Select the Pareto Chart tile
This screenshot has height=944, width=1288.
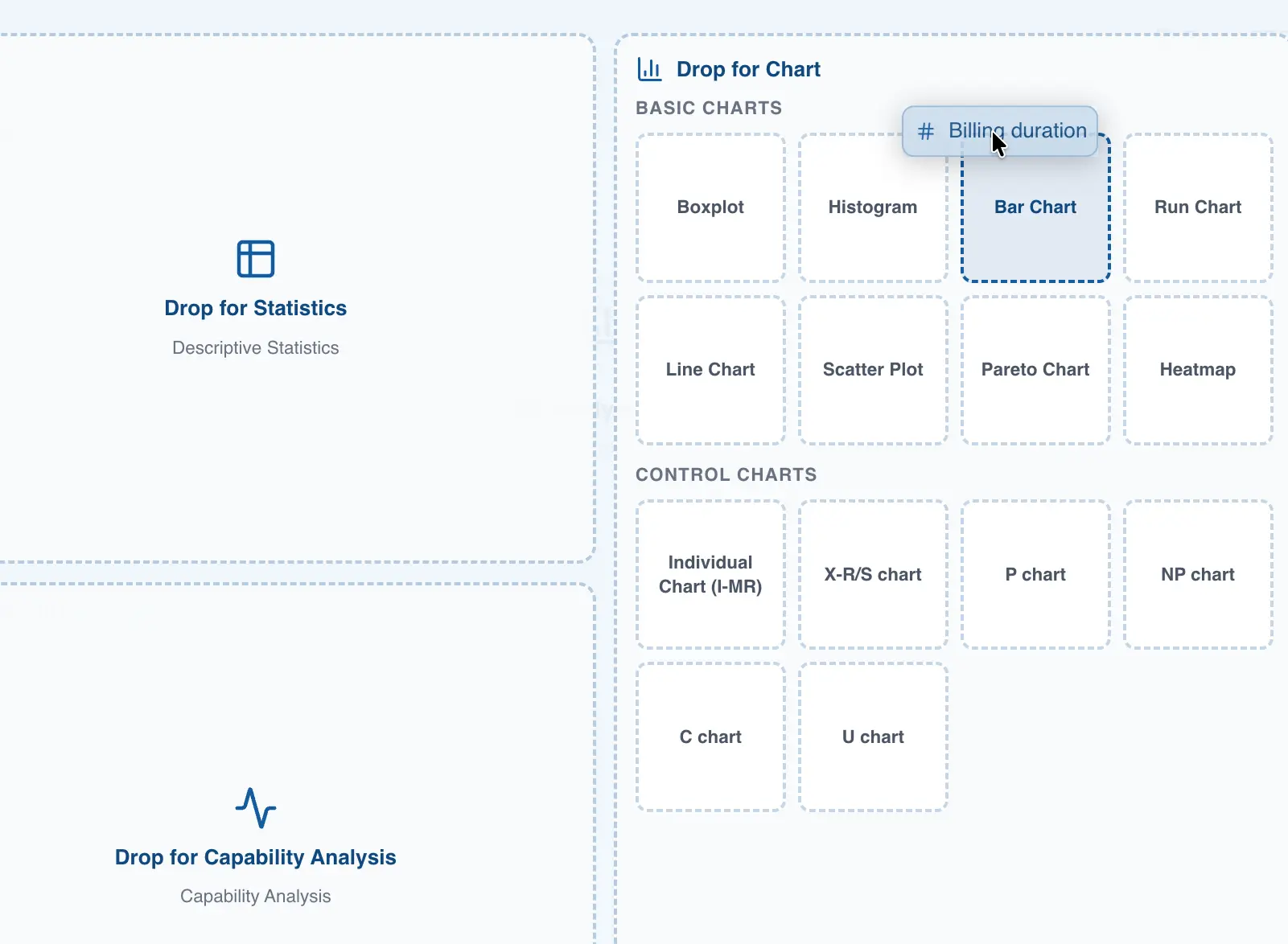click(x=1035, y=370)
